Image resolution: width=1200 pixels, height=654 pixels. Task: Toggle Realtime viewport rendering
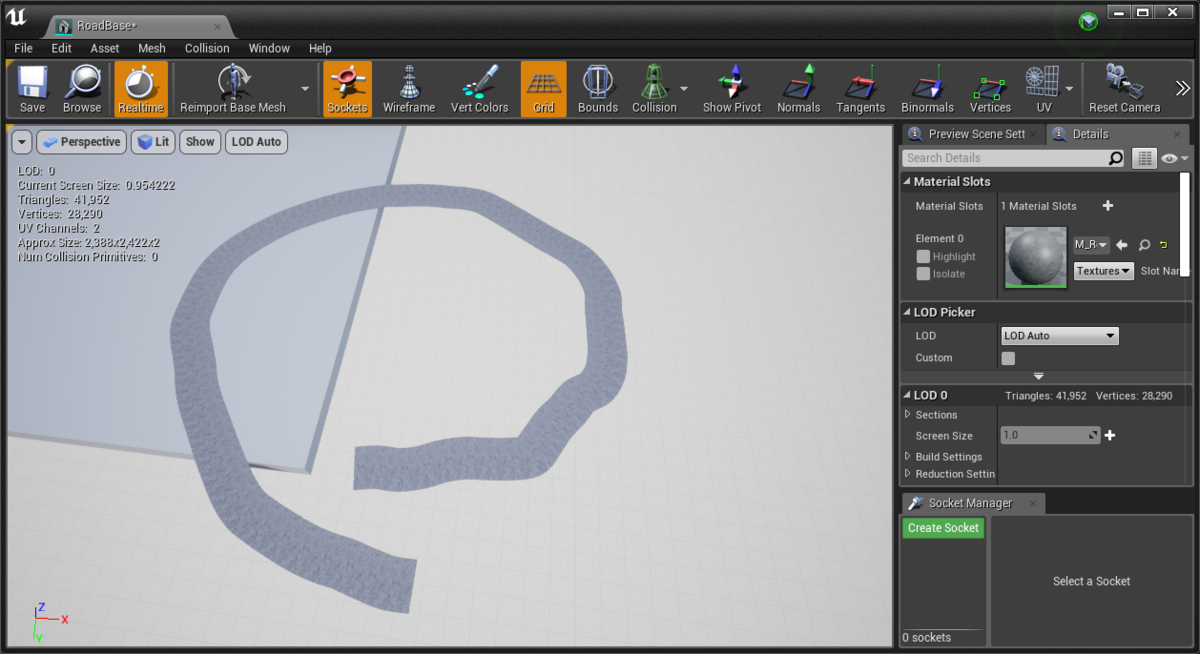[141, 89]
